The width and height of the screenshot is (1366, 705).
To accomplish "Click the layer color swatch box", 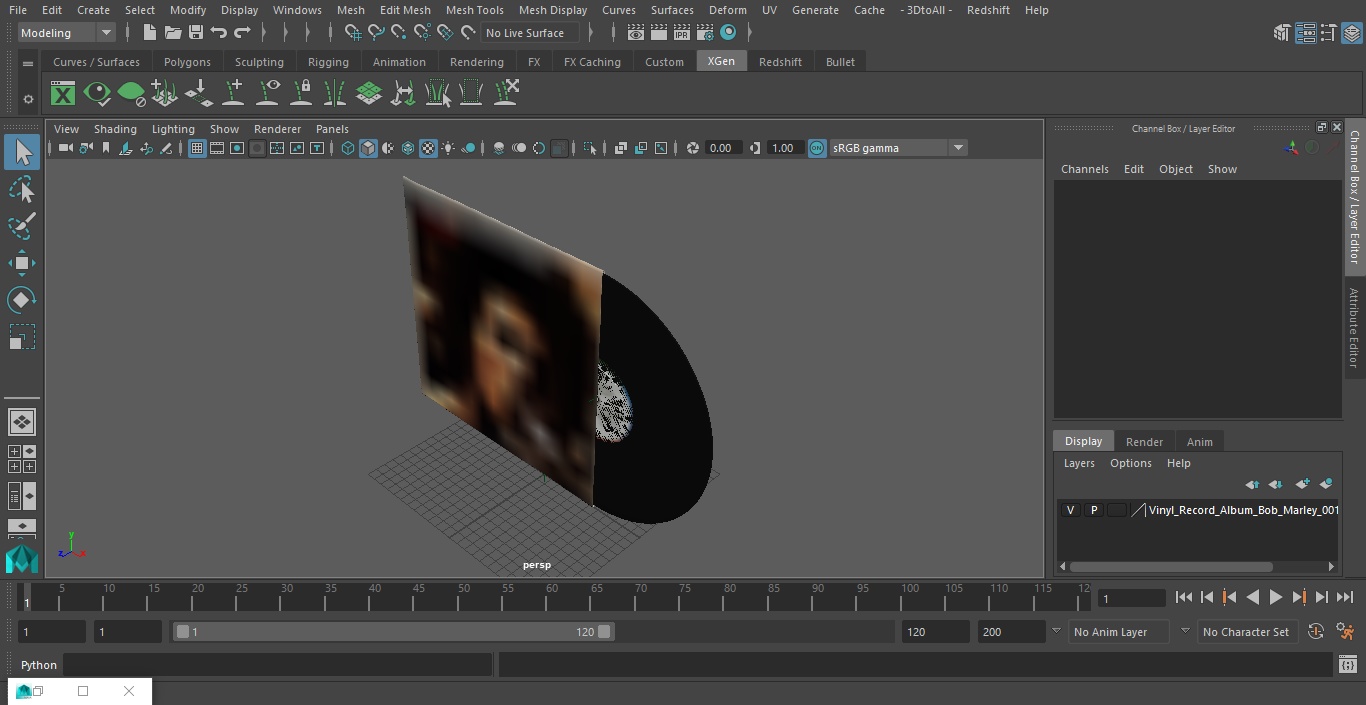I will (1116, 510).
